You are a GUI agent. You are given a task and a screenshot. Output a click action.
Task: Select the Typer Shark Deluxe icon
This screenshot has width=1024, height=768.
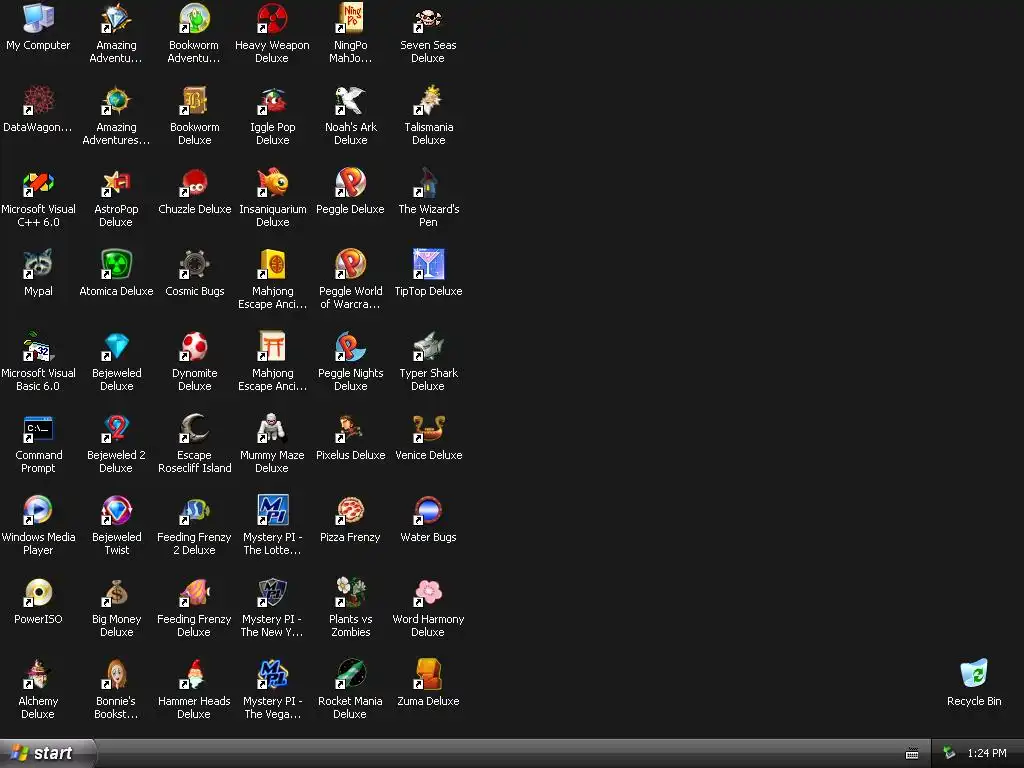tap(428, 346)
